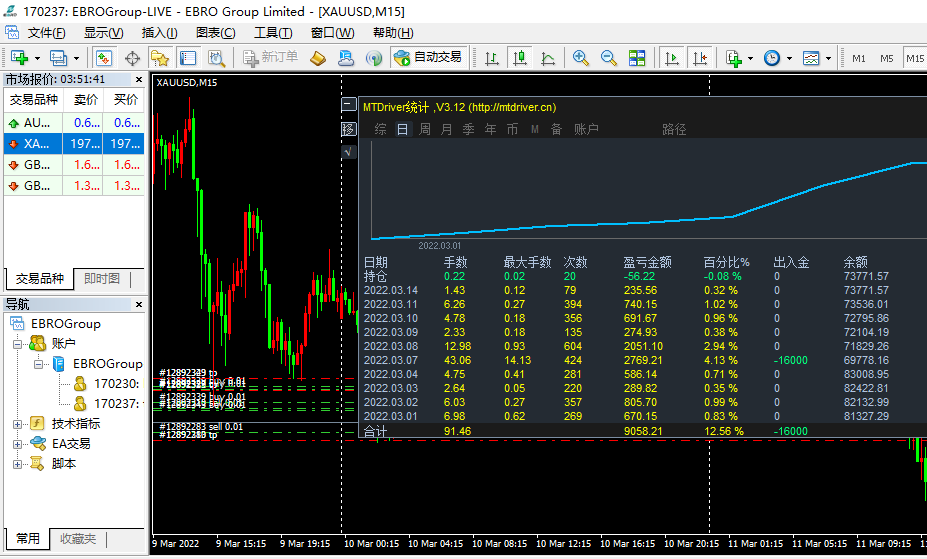The height and width of the screenshot is (559, 927).
Task: Click the 新订单 new order button
Action: coord(270,57)
